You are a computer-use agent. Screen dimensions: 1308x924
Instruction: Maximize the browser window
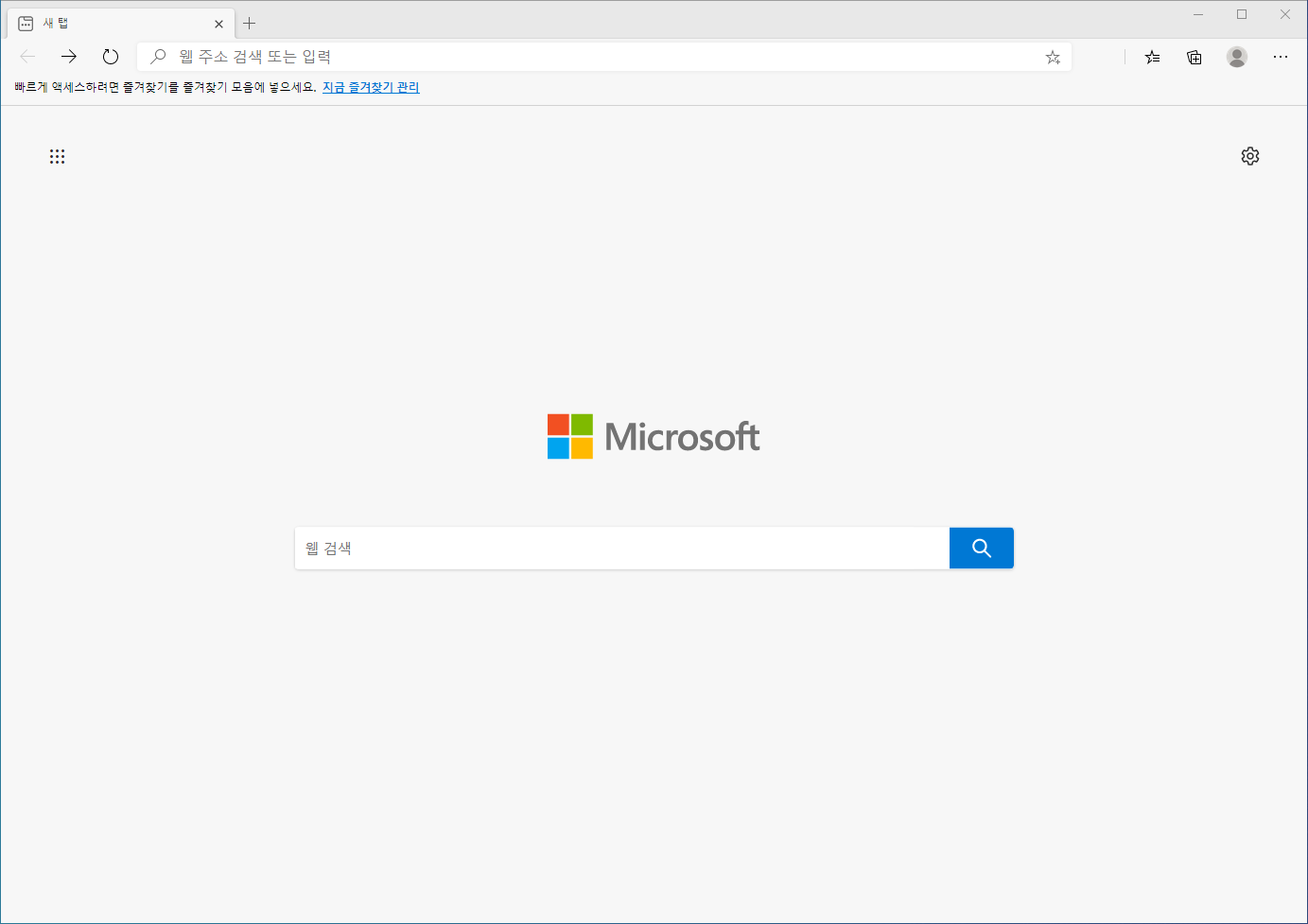click(1242, 14)
